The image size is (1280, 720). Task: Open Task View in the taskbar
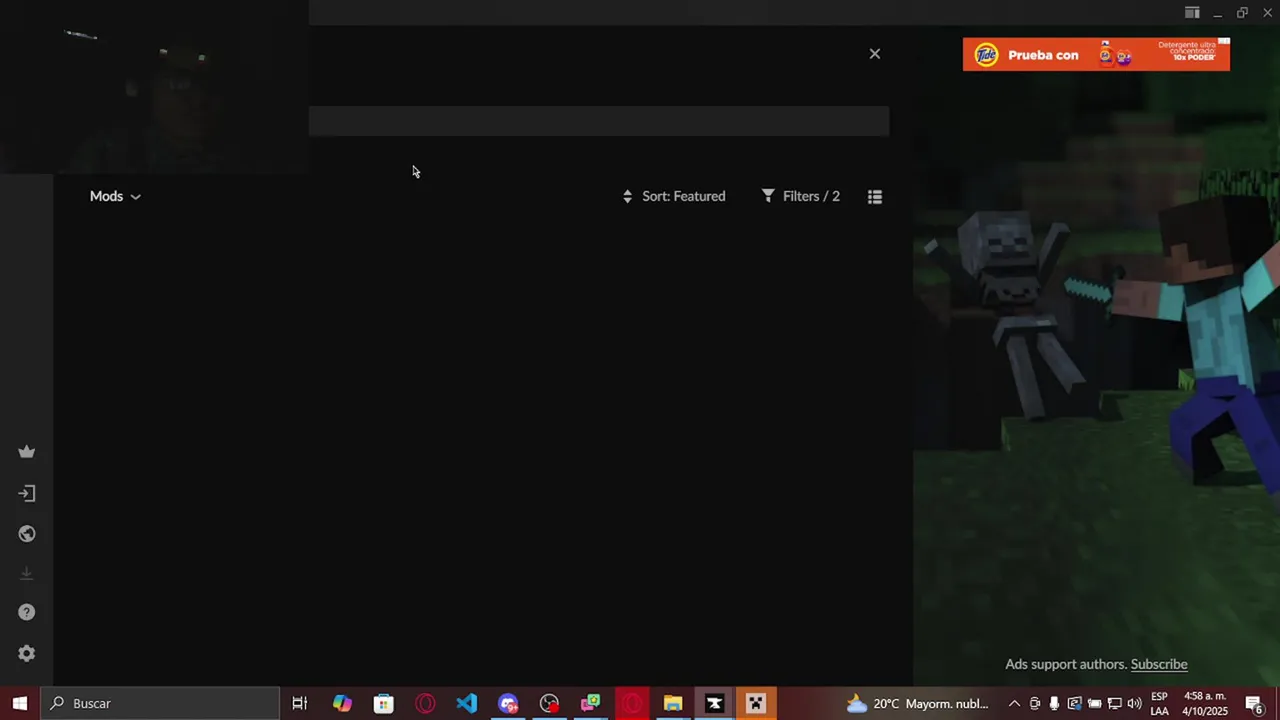click(299, 703)
